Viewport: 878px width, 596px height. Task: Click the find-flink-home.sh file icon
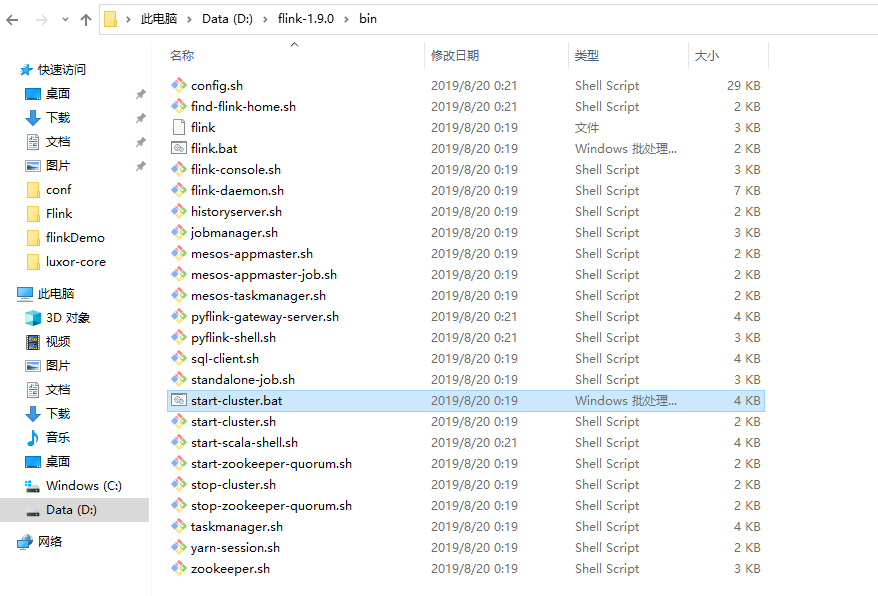[x=179, y=106]
